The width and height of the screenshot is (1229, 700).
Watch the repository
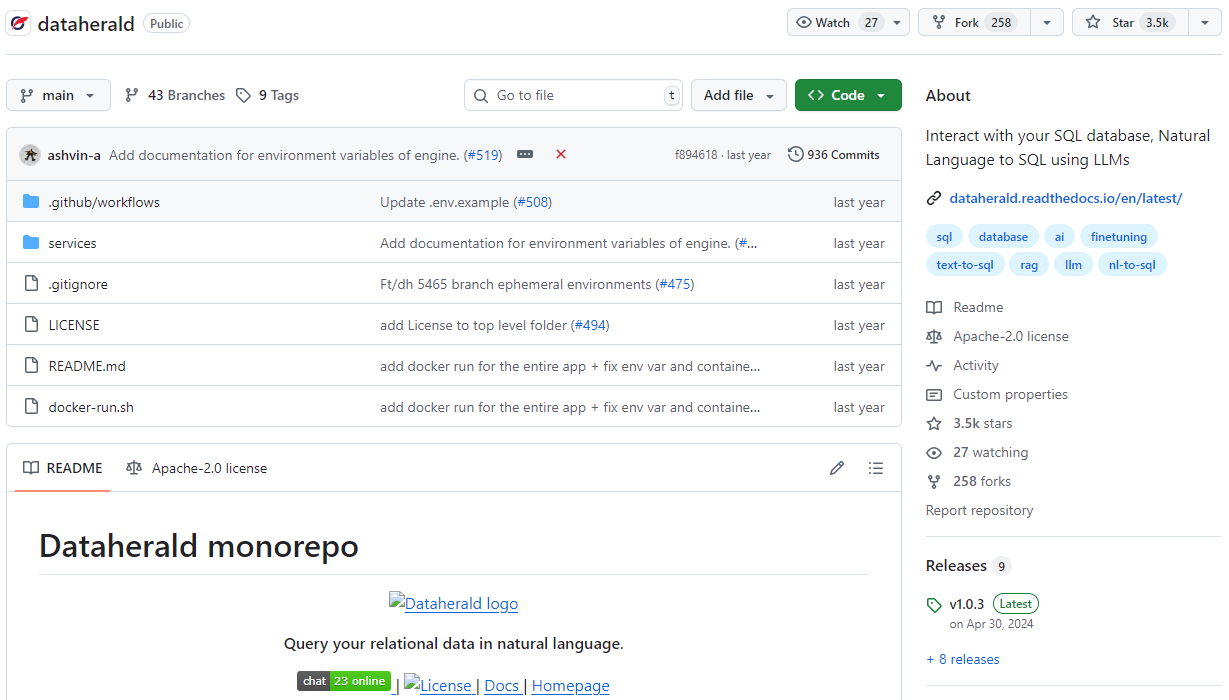click(x=828, y=21)
